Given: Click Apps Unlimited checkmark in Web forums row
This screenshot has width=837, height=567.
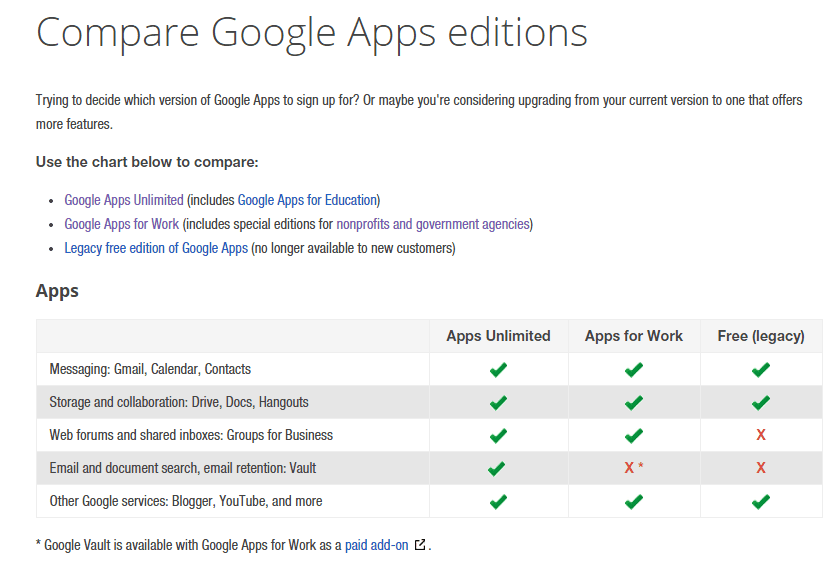Looking at the screenshot, I should (498, 436).
